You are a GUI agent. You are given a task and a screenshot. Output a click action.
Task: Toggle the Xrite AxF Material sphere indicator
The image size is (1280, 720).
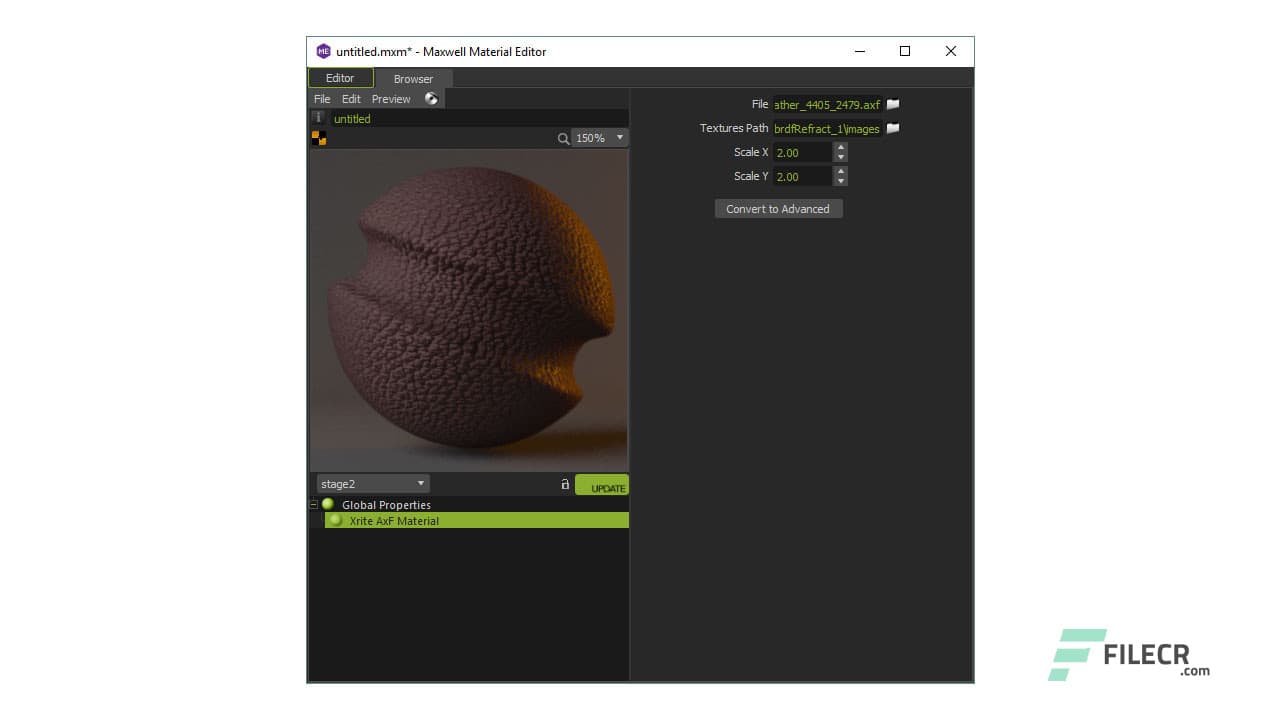click(335, 520)
